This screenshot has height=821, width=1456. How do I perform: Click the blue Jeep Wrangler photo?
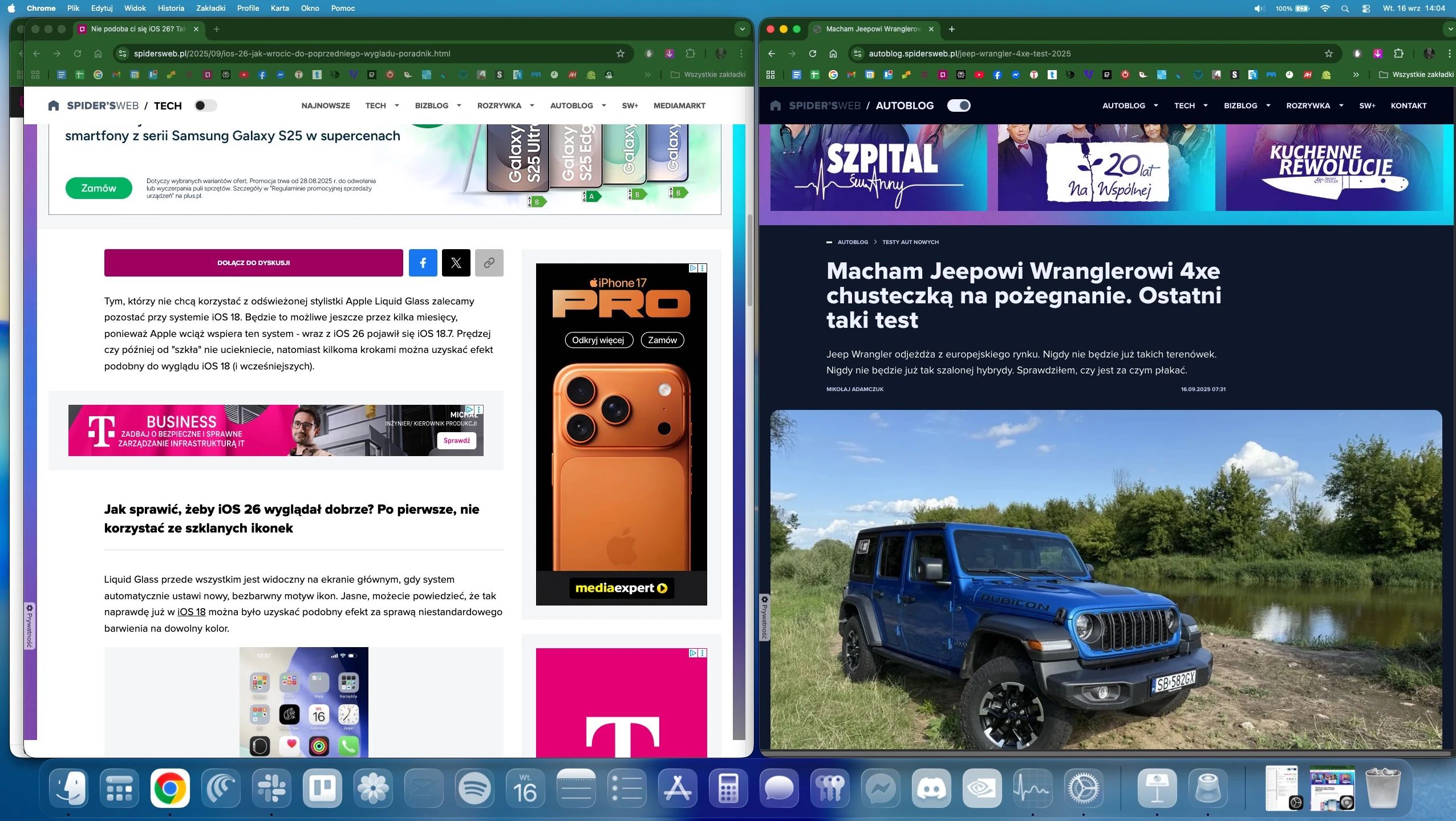[1106, 579]
